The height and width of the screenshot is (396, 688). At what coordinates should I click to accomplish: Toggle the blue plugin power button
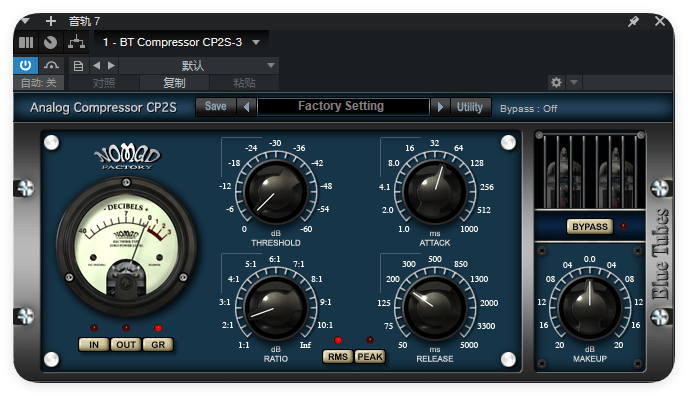pos(25,65)
